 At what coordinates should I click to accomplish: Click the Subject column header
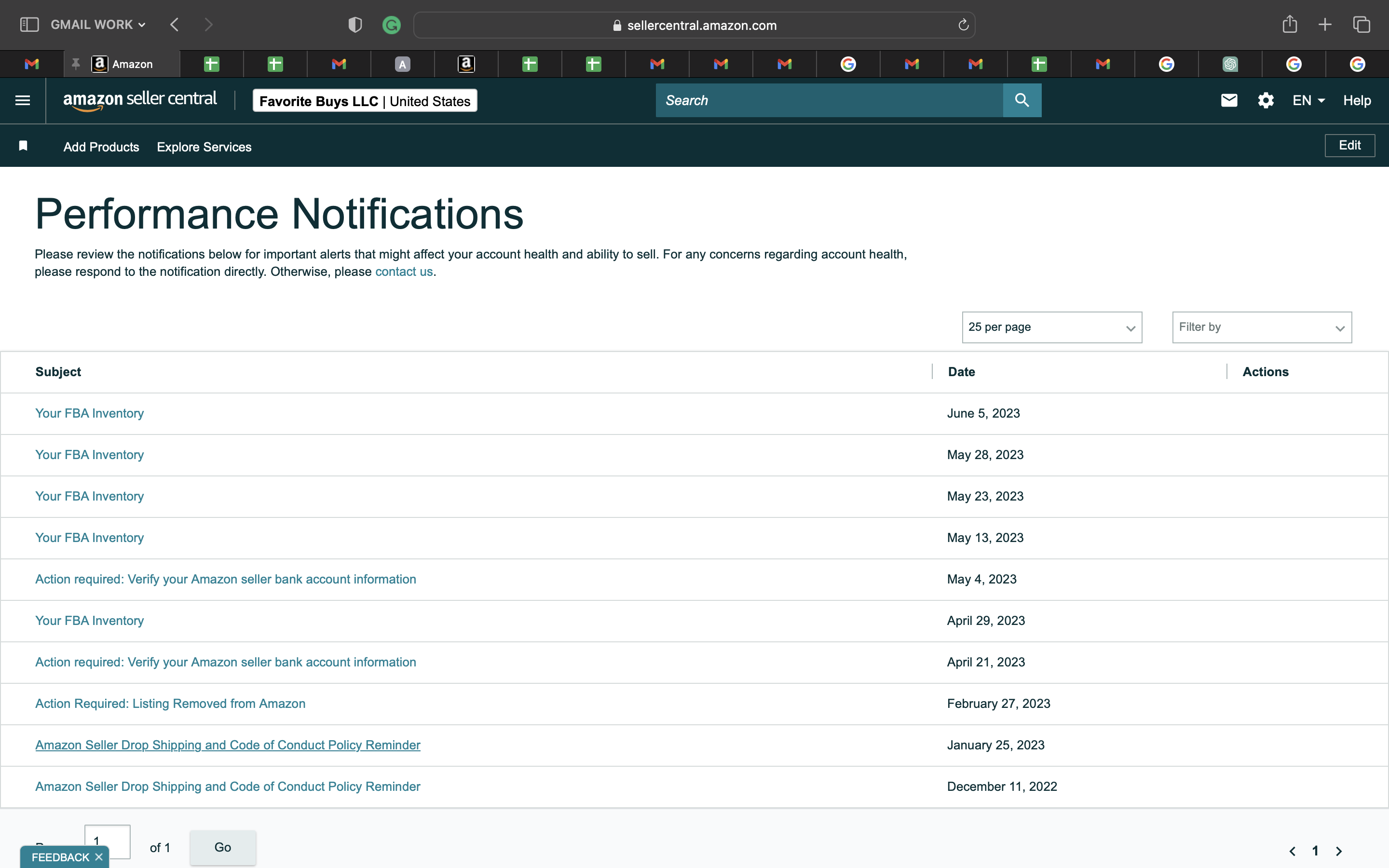(x=58, y=372)
